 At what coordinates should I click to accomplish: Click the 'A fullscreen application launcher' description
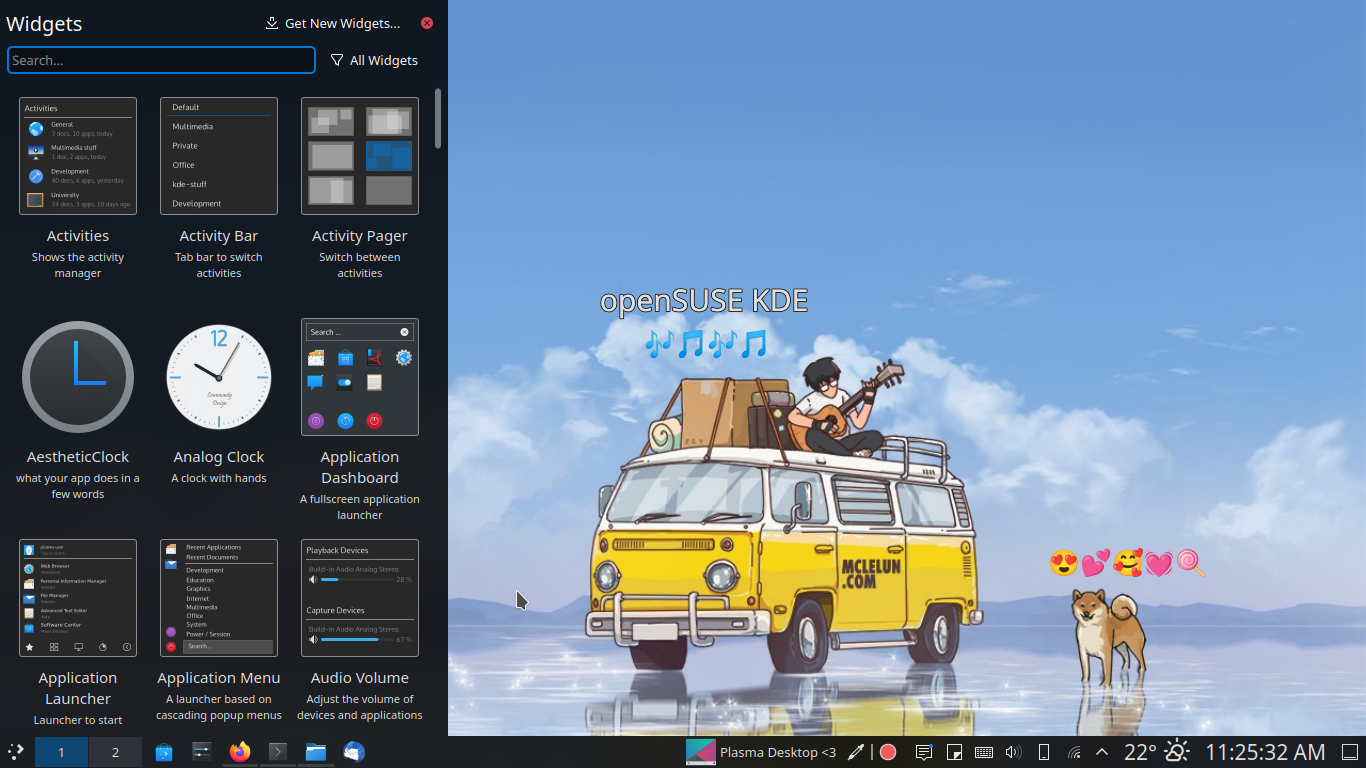point(360,507)
